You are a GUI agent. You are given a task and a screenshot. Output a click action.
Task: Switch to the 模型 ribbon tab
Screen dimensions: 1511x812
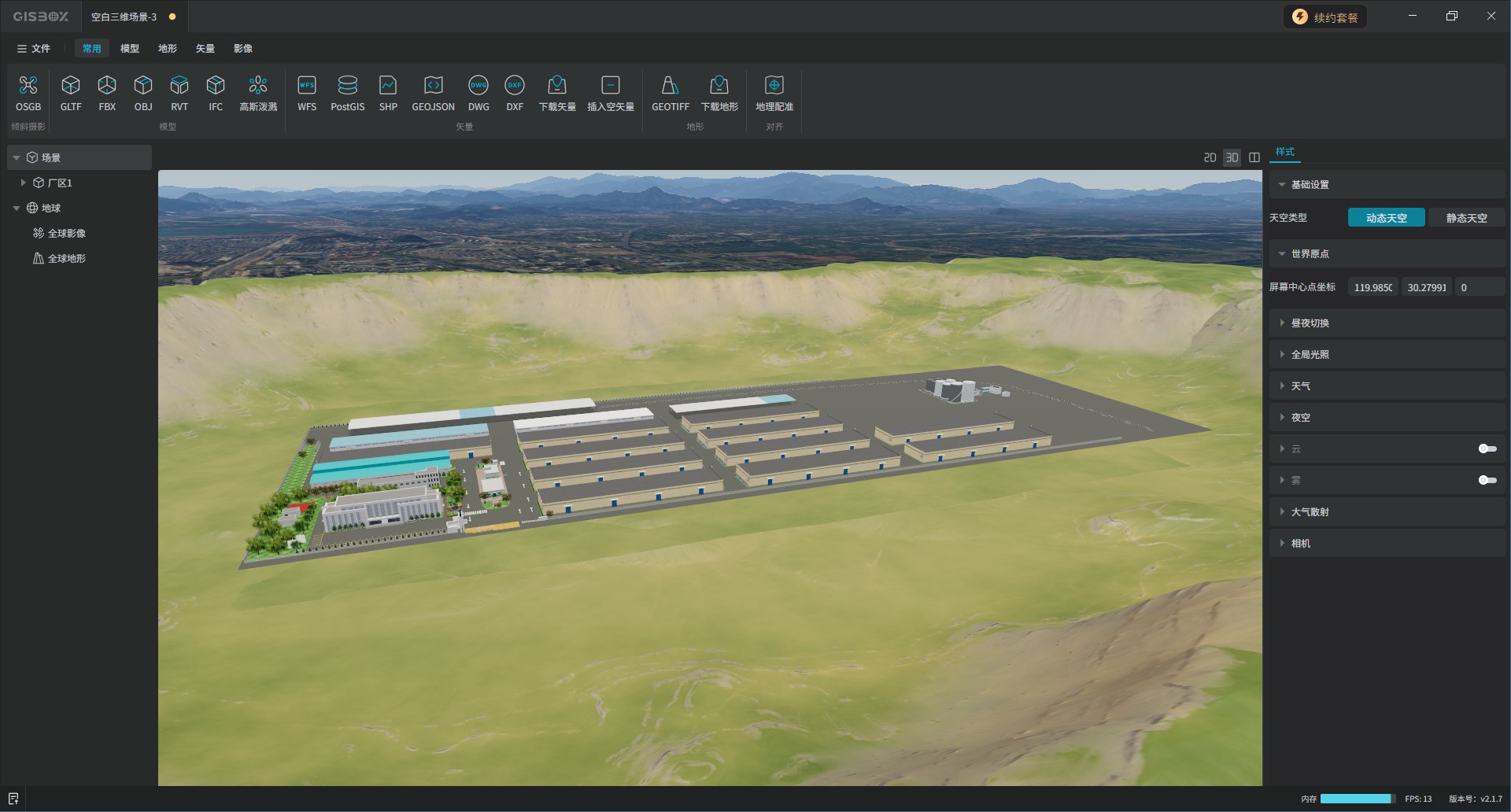tap(130, 49)
